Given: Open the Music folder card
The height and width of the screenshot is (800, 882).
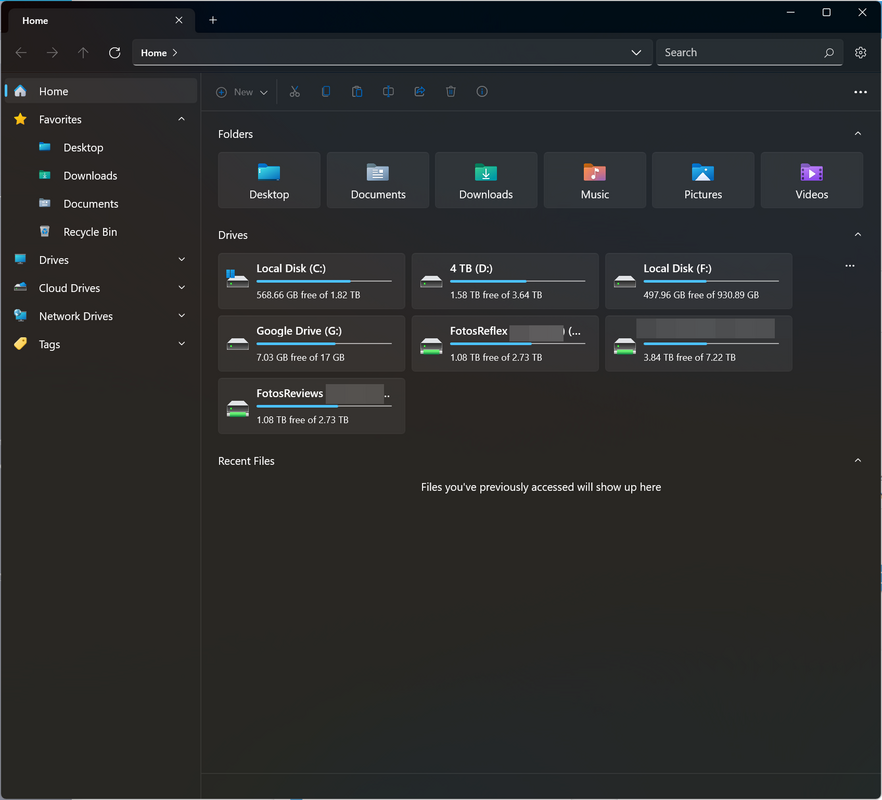Looking at the screenshot, I should click(595, 180).
